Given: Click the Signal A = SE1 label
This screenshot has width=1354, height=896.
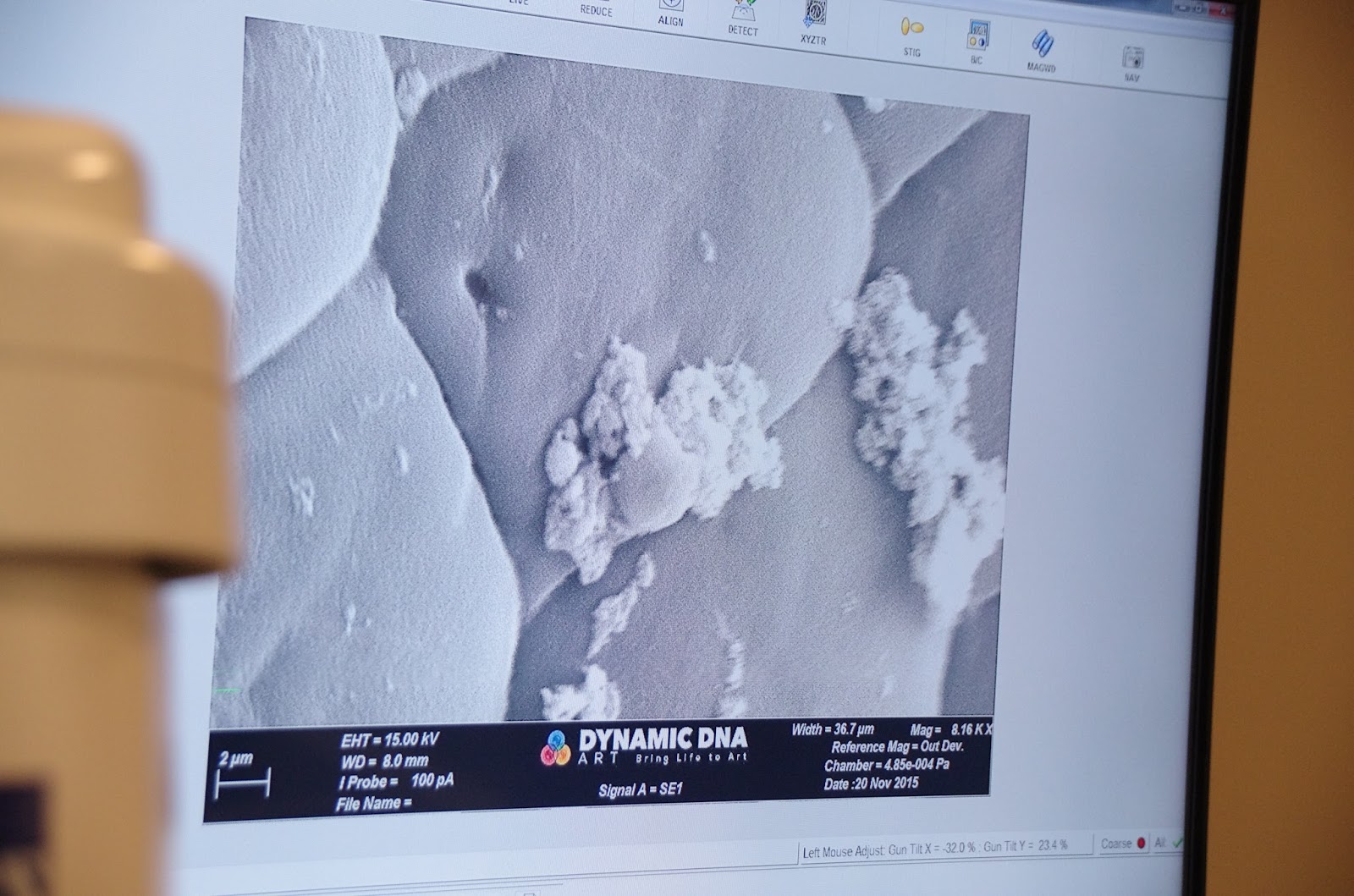Looking at the screenshot, I should coord(640,790).
